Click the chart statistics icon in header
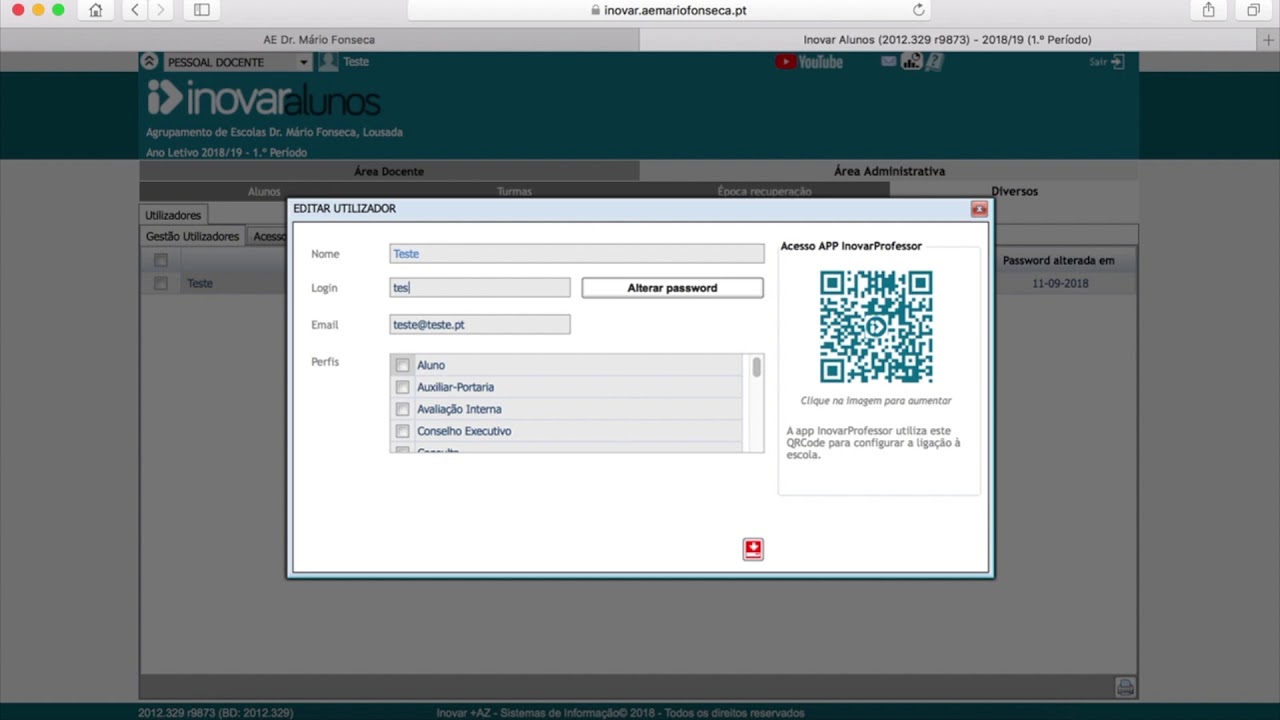The height and width of the screenshot is (720, 1280). click(911, 62)
